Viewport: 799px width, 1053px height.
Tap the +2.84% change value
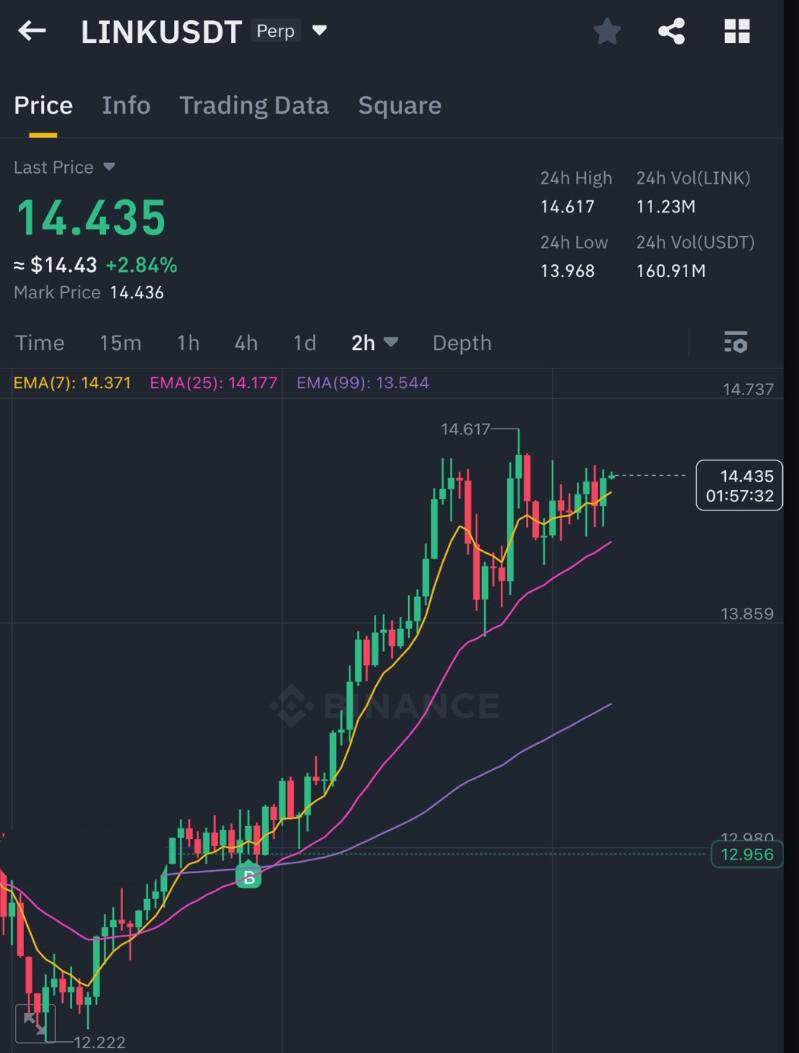[x=142, y=265]
